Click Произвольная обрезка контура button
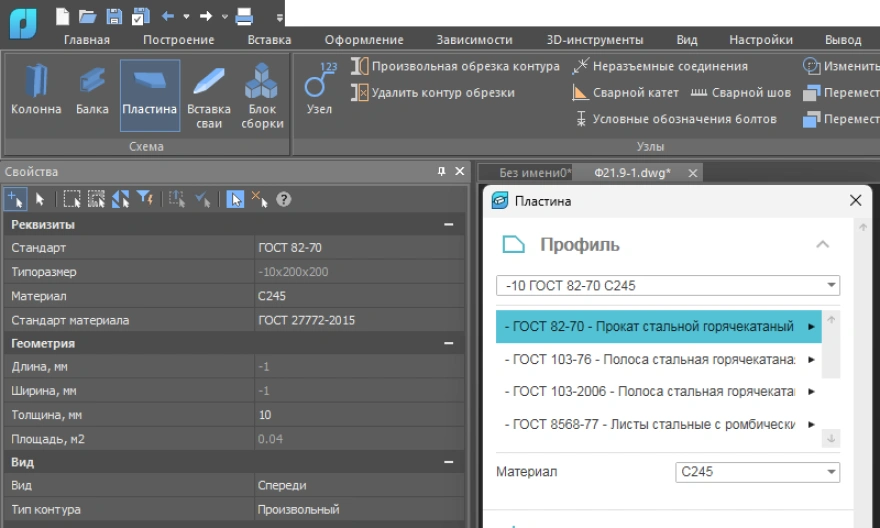Image resolution: width=880 pixels, height=528 pixels. point(455,67)
